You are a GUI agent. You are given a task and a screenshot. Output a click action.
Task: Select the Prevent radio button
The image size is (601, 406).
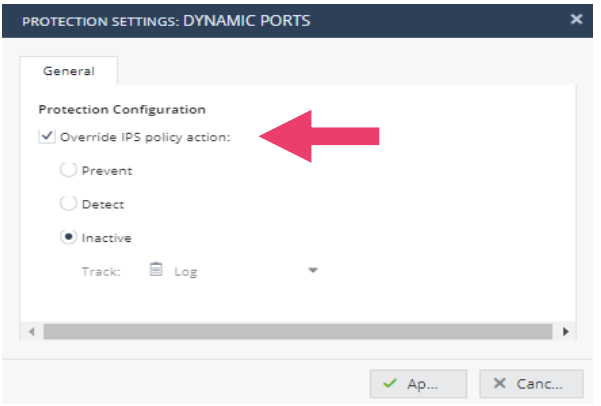[x=69, y=170]
